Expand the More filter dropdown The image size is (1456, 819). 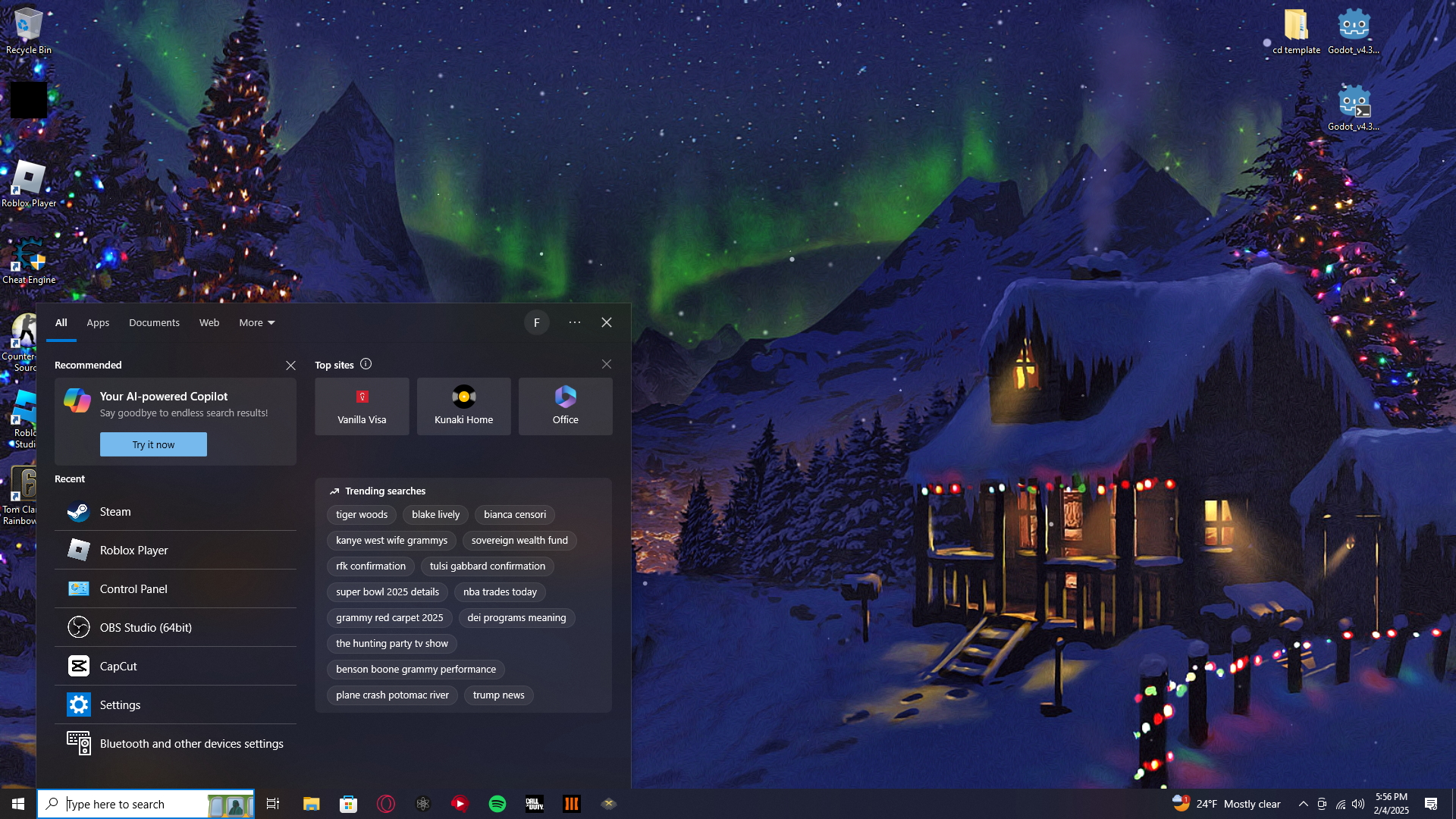pos(257,323)
